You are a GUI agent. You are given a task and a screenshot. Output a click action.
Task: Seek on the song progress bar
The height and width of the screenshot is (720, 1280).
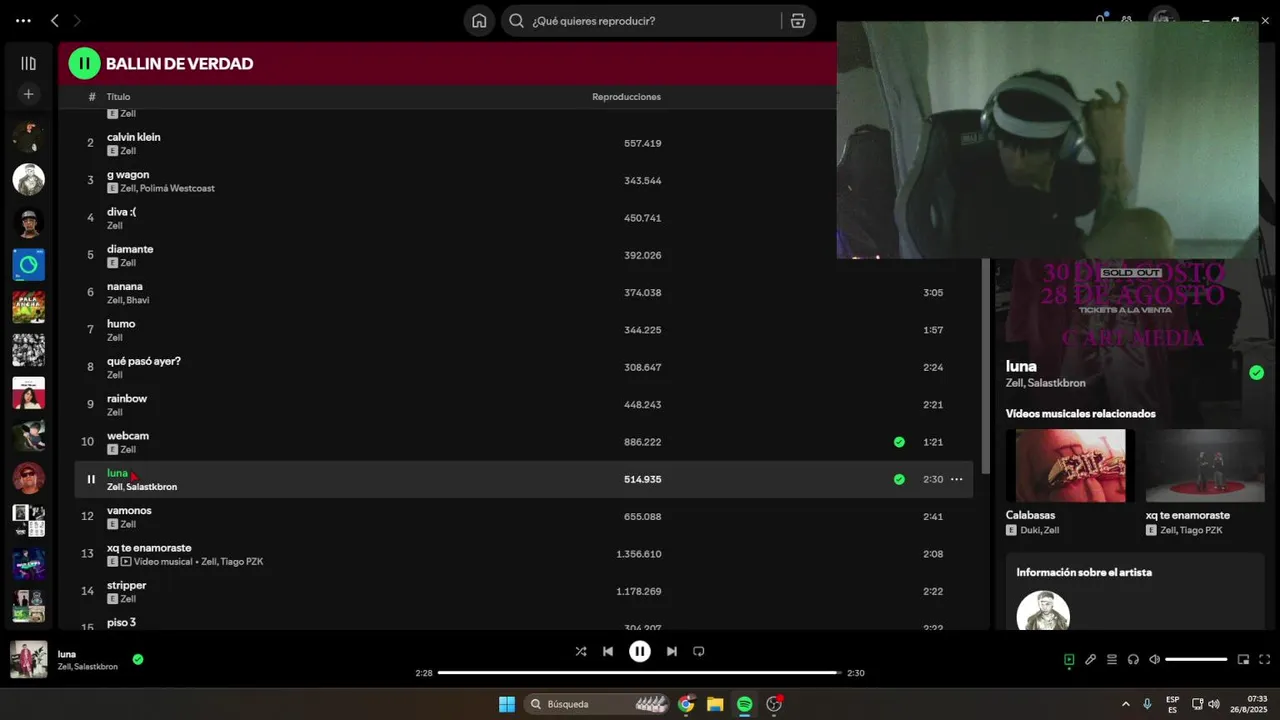[640, 673]
